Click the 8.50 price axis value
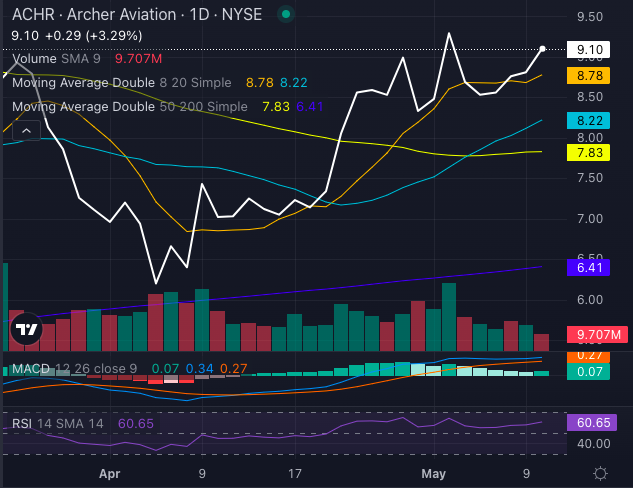633x488 pixels. (590, 97)
